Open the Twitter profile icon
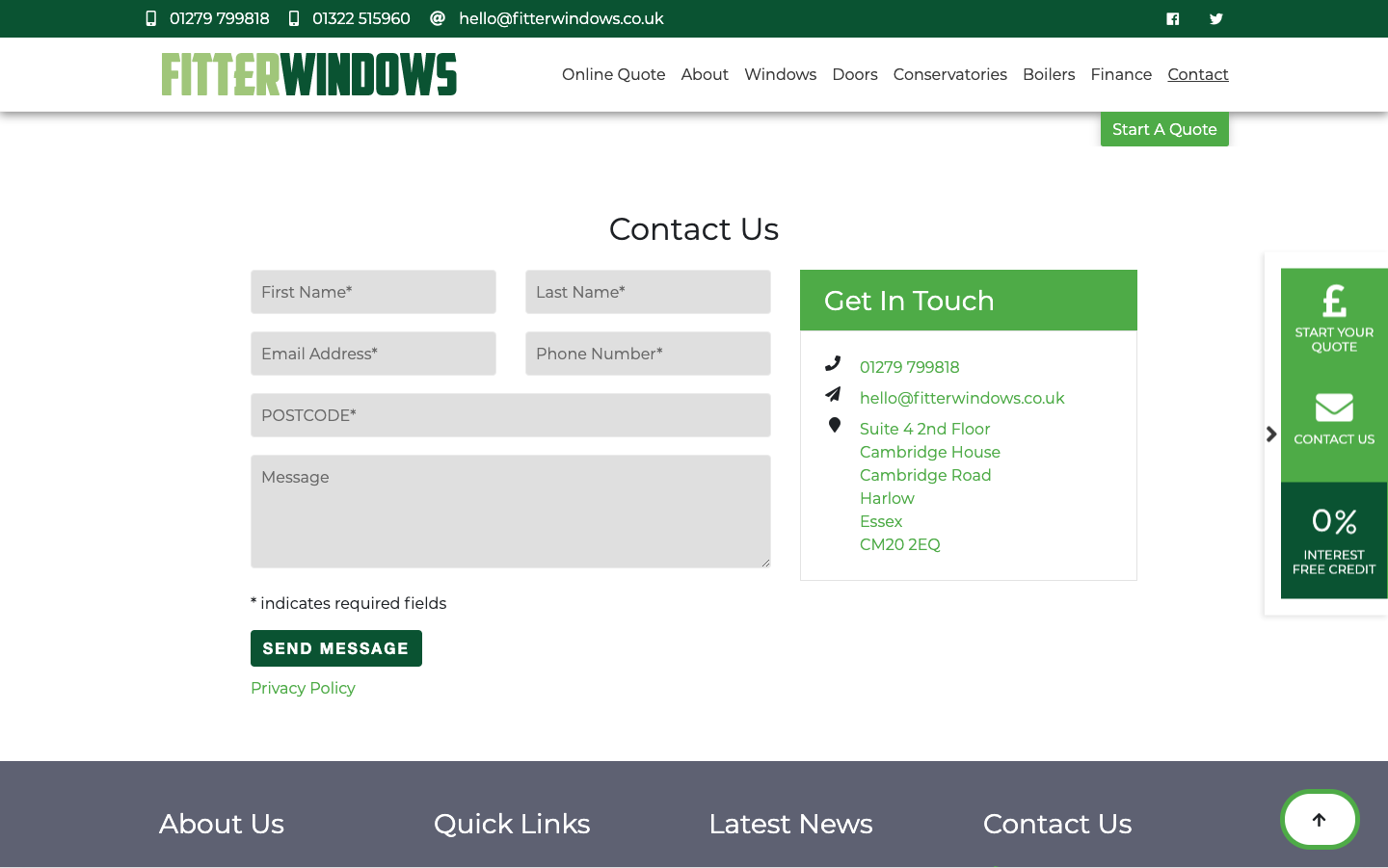This screenshot has width=1388, height=868. click(x=1215, y=19)
